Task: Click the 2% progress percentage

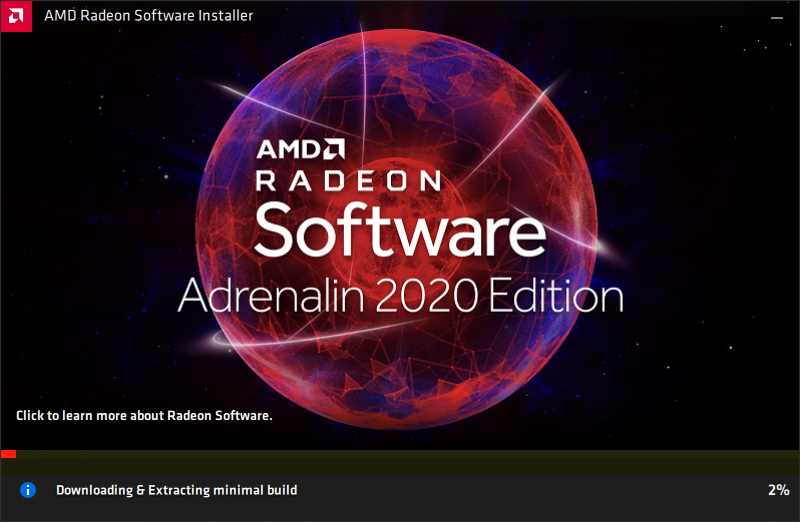Action: coord(779,490)
